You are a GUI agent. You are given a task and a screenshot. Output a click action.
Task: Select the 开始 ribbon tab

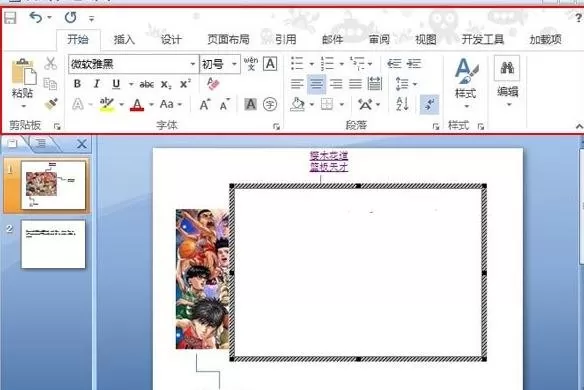[78, 39]
